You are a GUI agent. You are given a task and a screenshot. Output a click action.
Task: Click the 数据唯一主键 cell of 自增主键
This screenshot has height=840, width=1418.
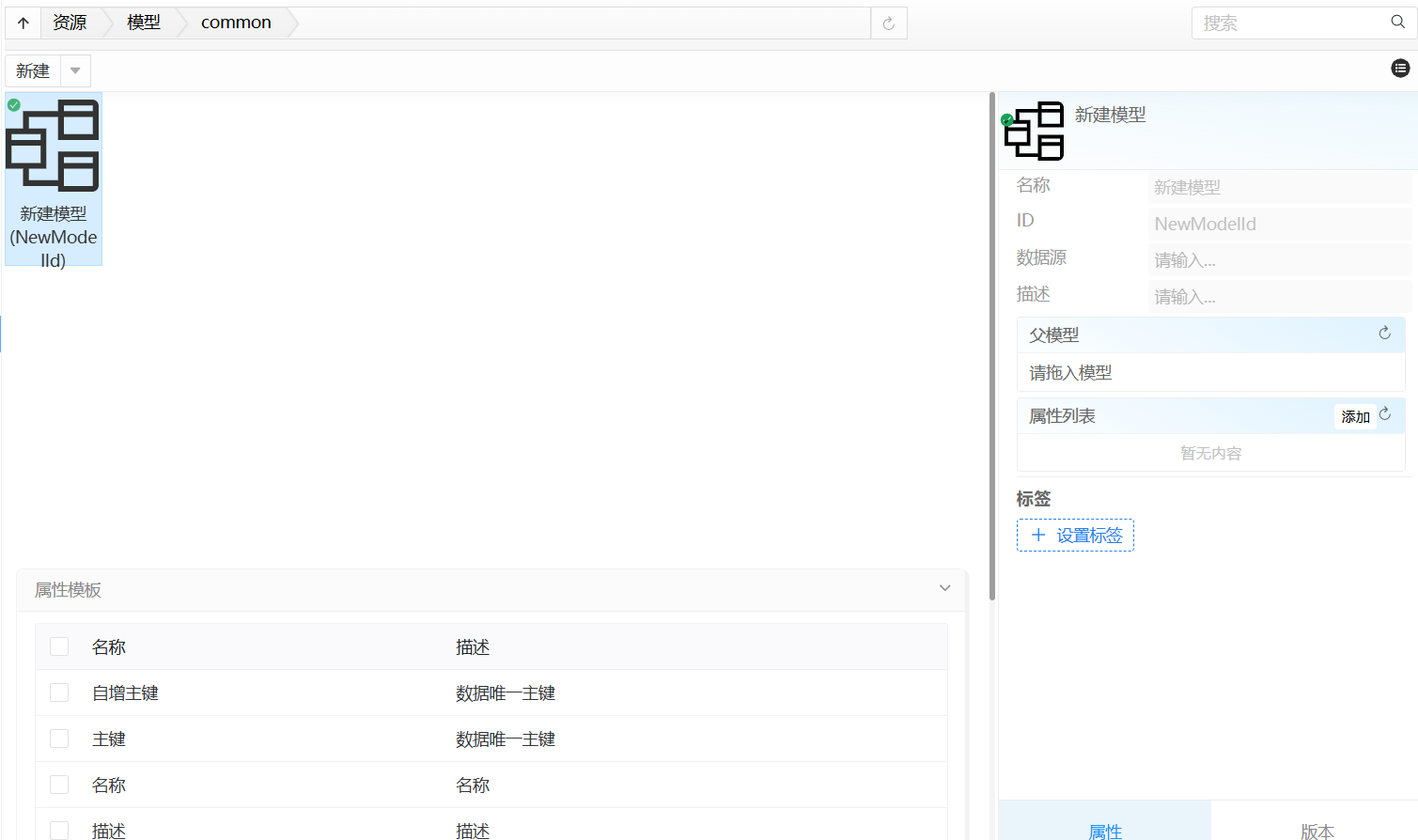tap(506, 692)
